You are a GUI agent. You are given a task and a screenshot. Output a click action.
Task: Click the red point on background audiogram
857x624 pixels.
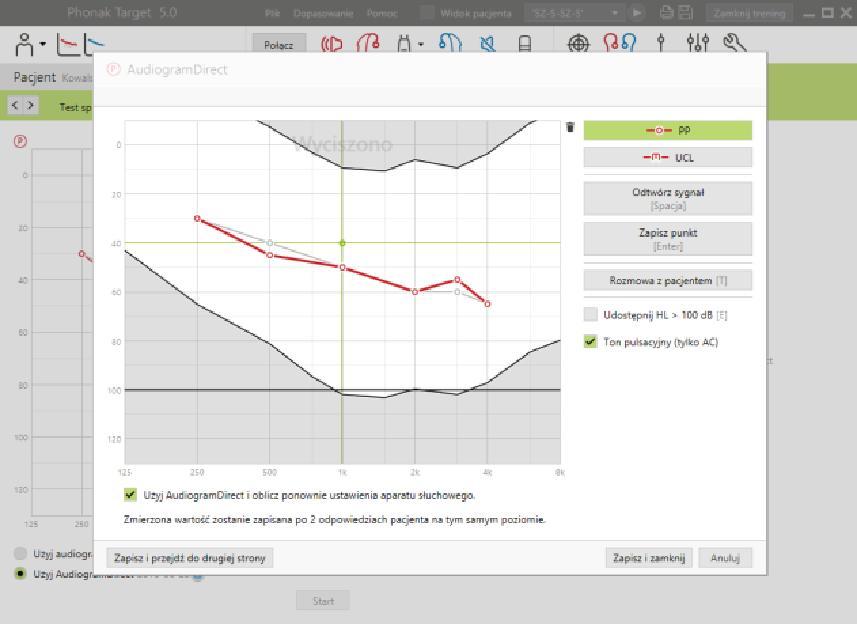(81, 254)
